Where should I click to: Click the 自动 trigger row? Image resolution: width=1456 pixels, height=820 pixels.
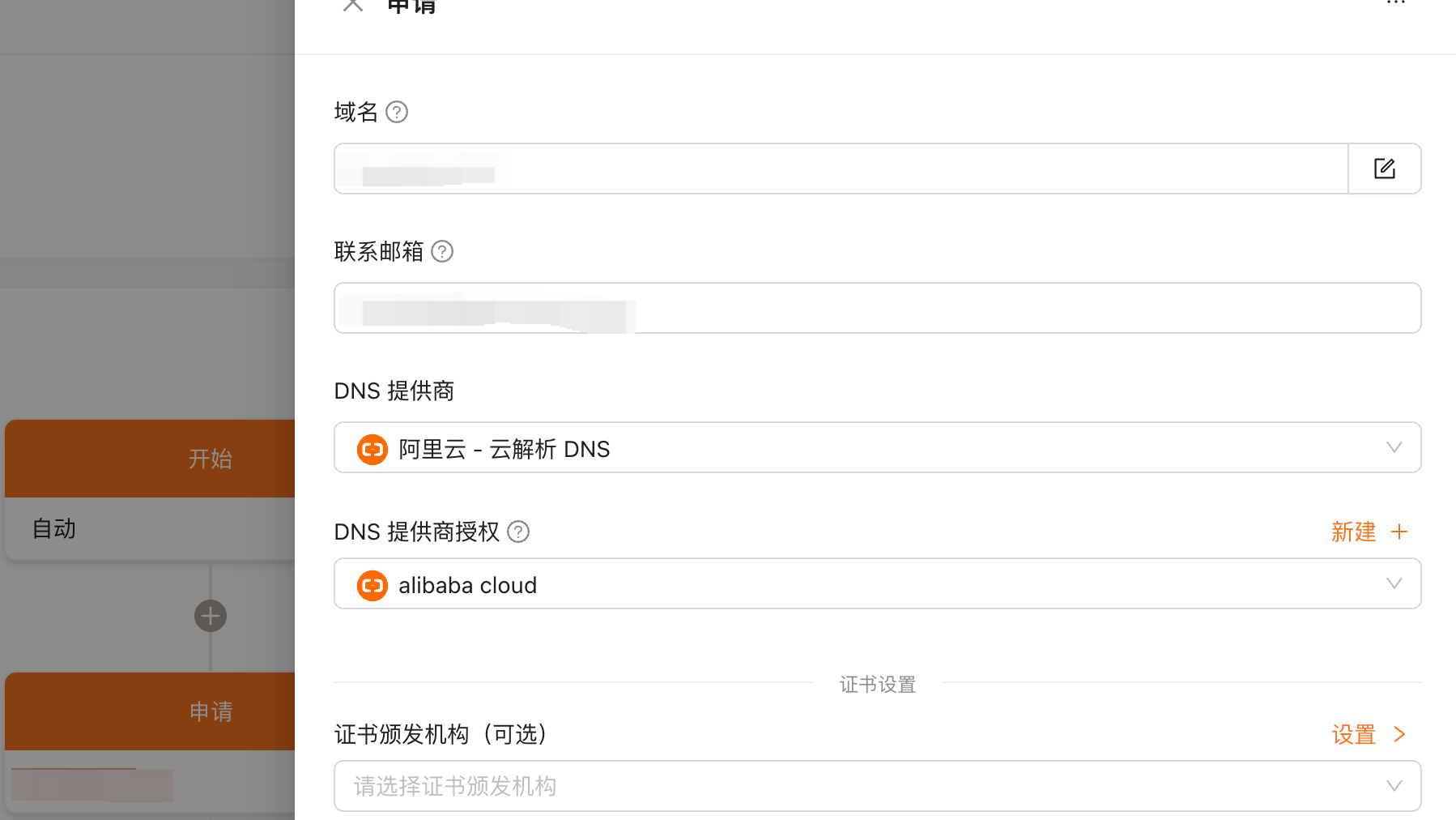tap(151, 528)
